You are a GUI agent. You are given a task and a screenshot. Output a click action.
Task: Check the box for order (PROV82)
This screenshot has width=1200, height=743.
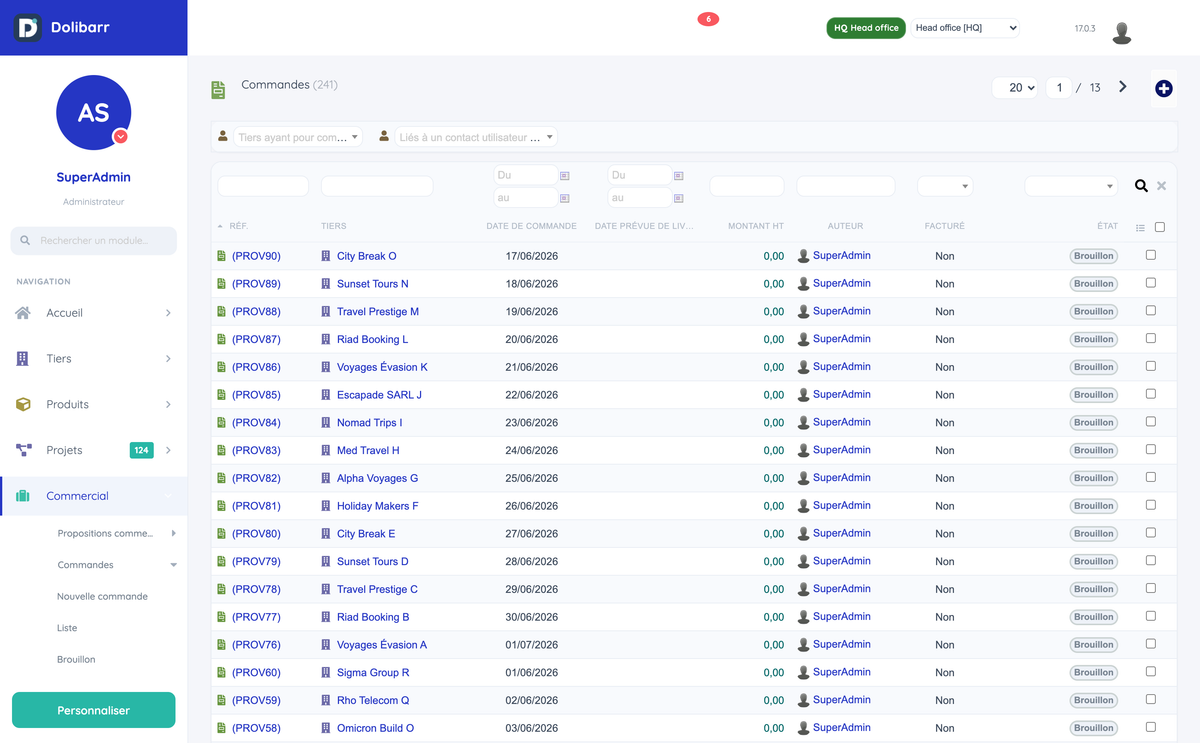point(1151,477)
